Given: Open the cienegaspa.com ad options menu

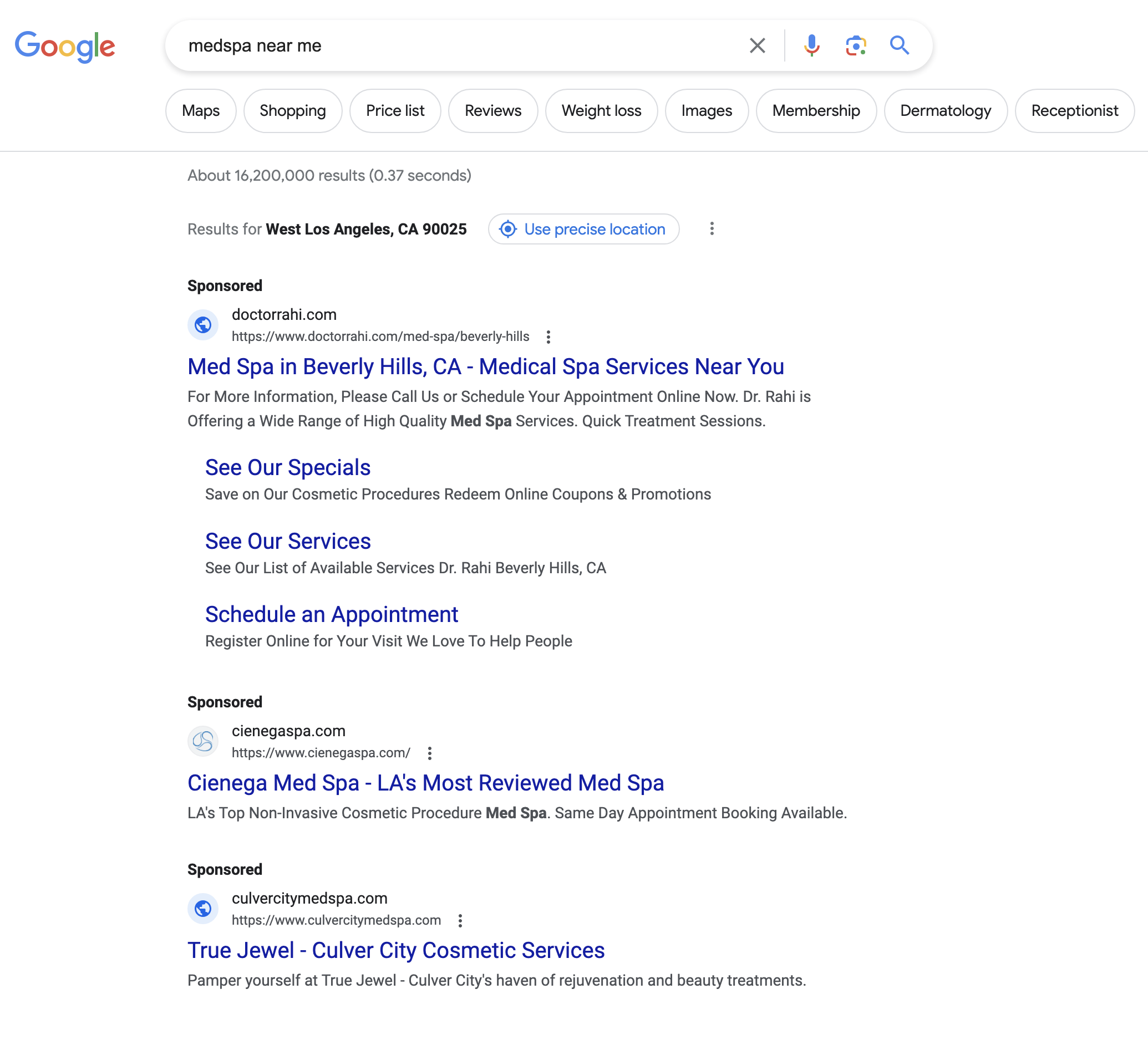Looking at the screenshot, I should coord(430,753).
